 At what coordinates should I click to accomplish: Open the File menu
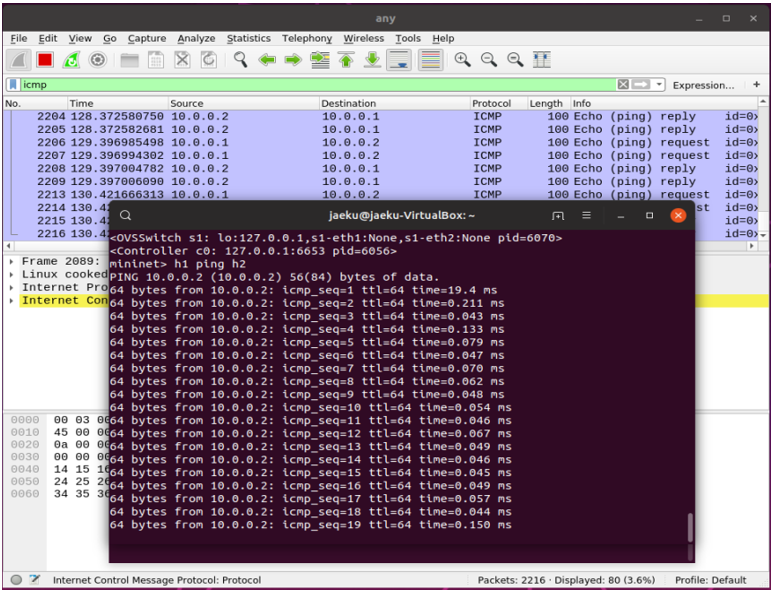pos(19,38)
